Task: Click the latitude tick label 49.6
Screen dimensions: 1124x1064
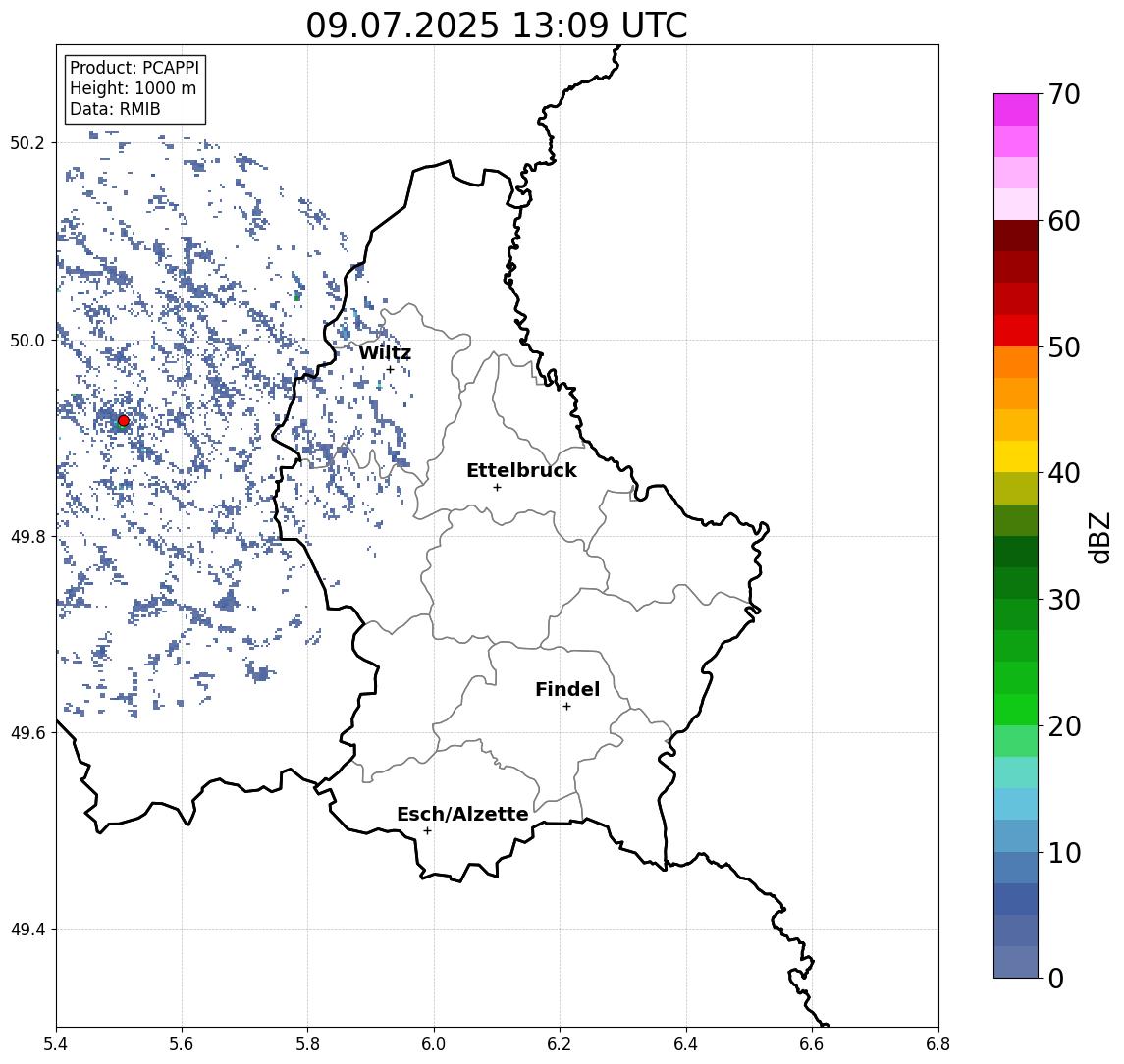Action: 27,733
